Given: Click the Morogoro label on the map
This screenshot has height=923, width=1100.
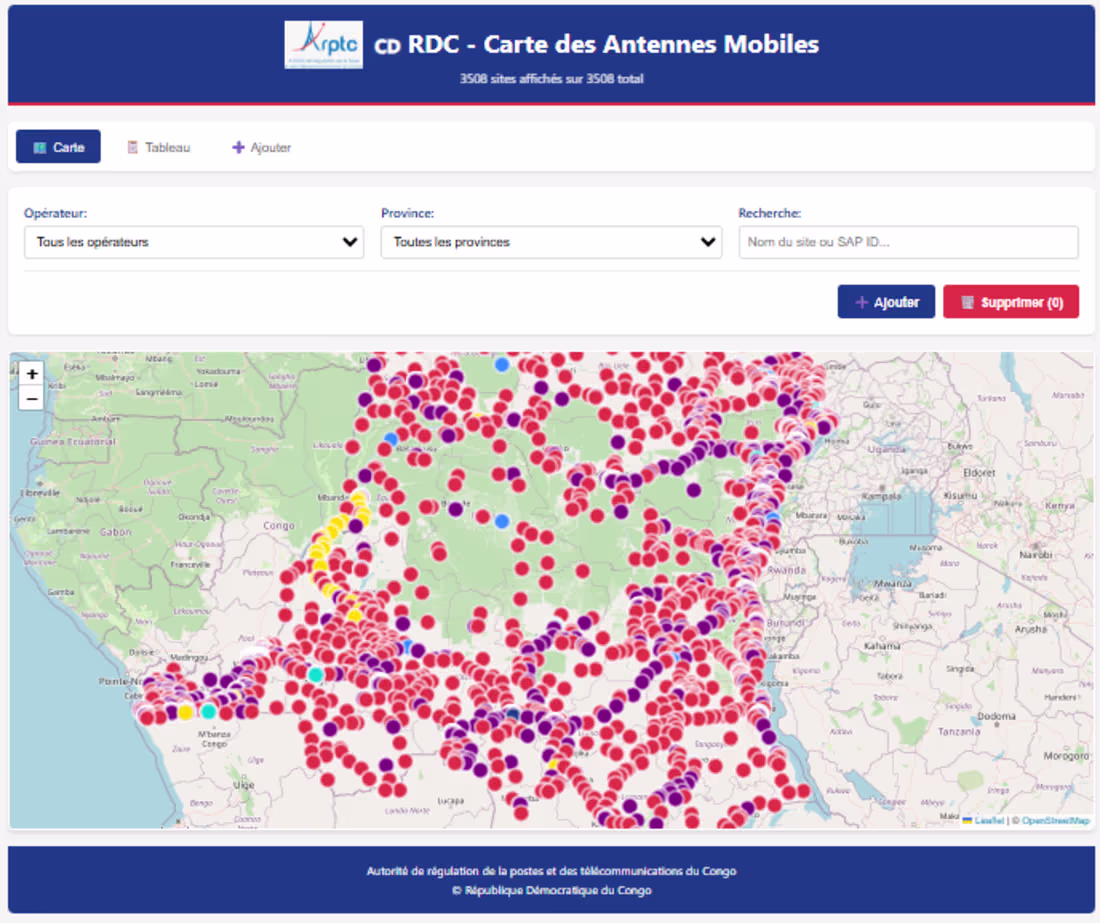Looking at the screenshot, I should 1066,755.
